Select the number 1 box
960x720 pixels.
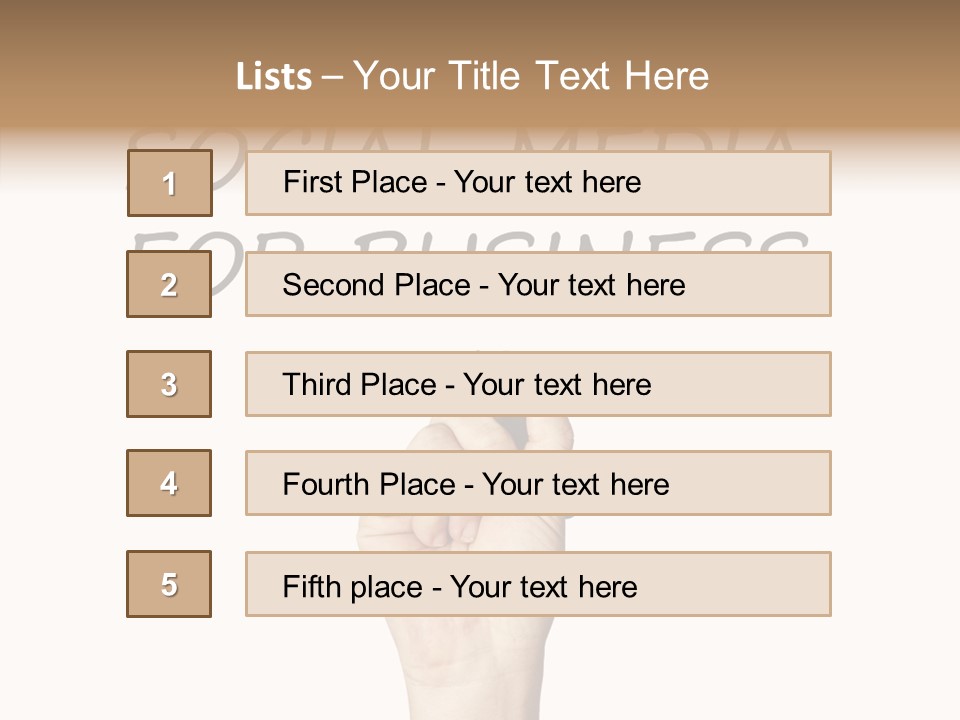coord(170,183)
